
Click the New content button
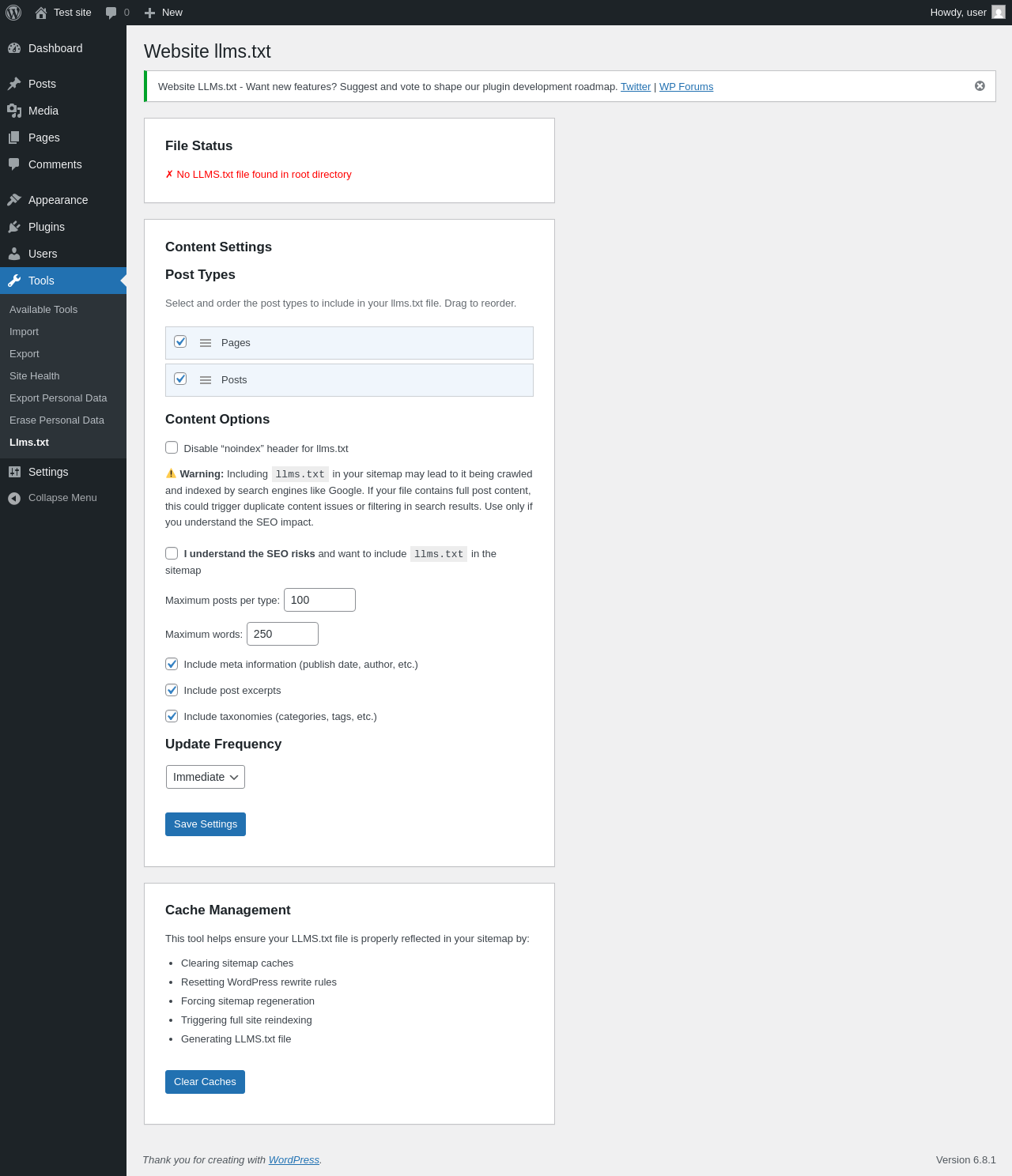(164, 13)
